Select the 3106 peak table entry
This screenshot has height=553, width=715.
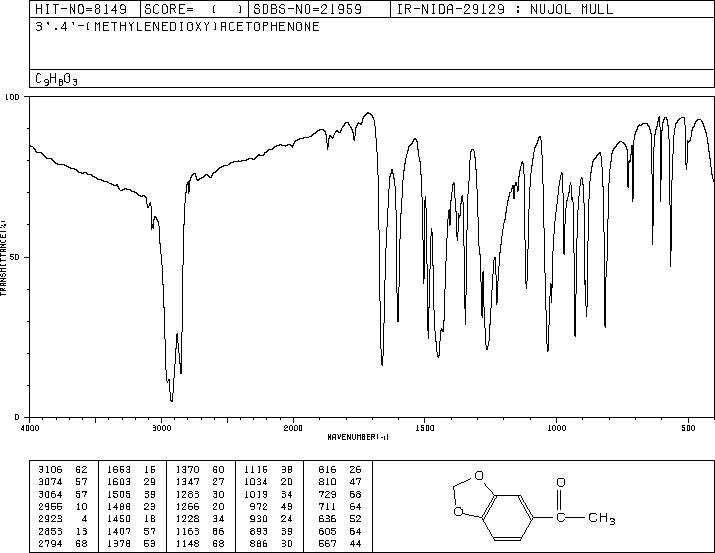(62, 469)
